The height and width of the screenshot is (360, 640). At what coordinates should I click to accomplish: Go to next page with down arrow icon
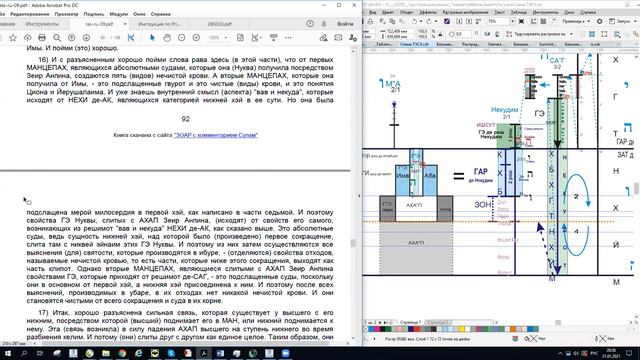[86, 38]
